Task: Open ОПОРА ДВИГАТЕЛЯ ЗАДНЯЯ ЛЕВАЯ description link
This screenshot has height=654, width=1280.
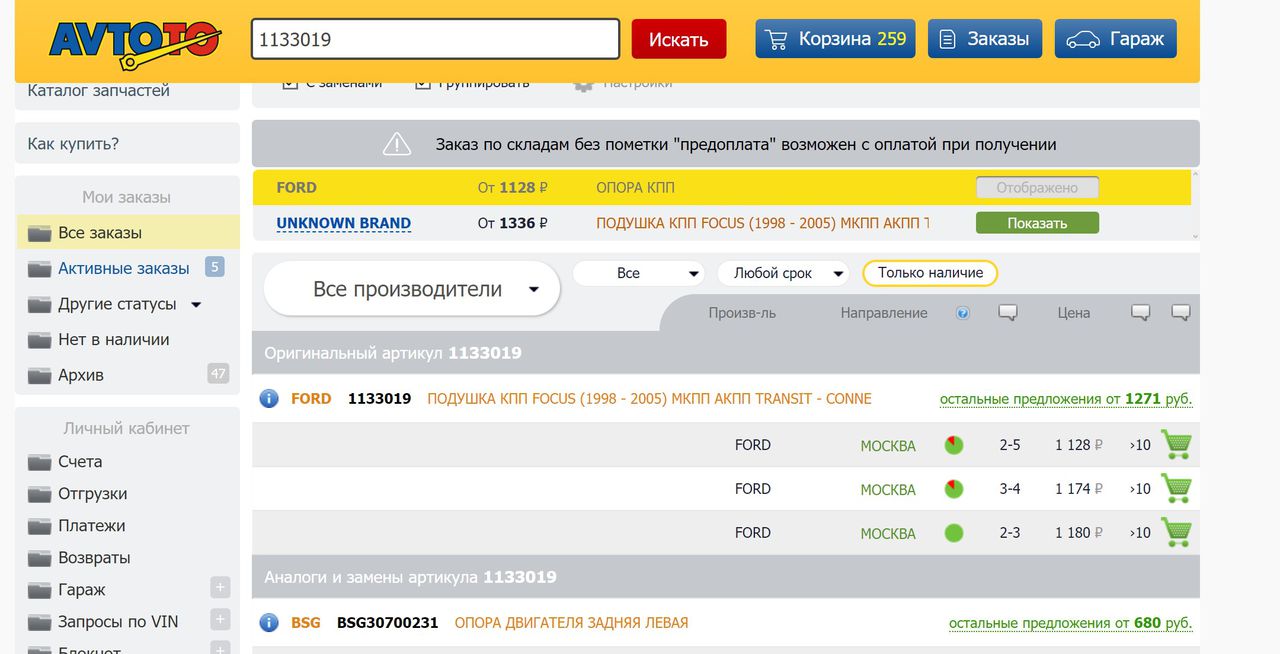Action: (x=571, y=622)
